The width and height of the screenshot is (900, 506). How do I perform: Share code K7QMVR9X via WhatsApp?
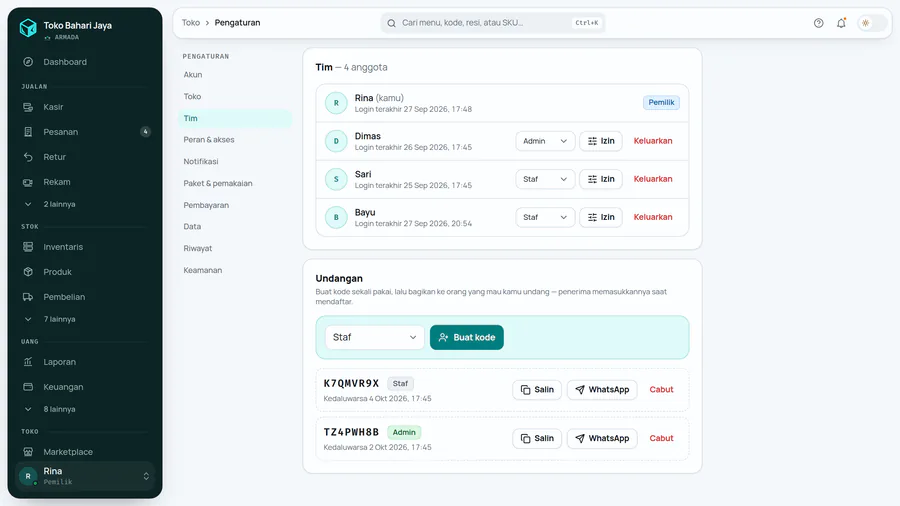(602, 390)
